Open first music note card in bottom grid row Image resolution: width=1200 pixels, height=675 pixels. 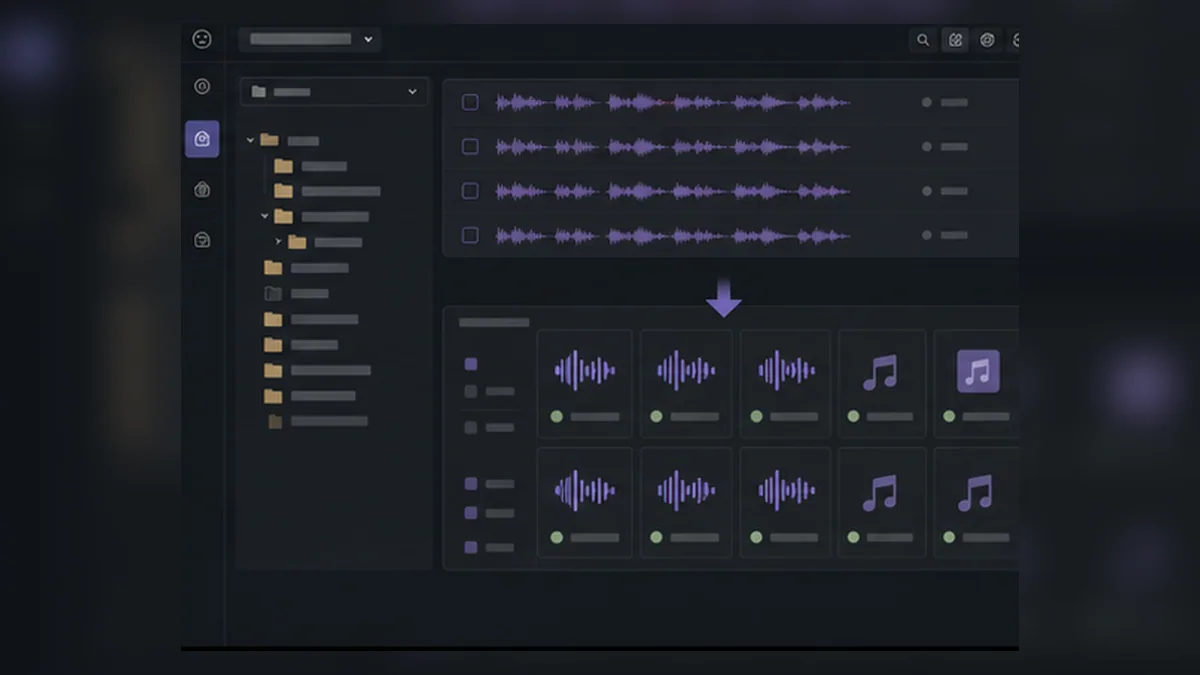click(883, 503)
